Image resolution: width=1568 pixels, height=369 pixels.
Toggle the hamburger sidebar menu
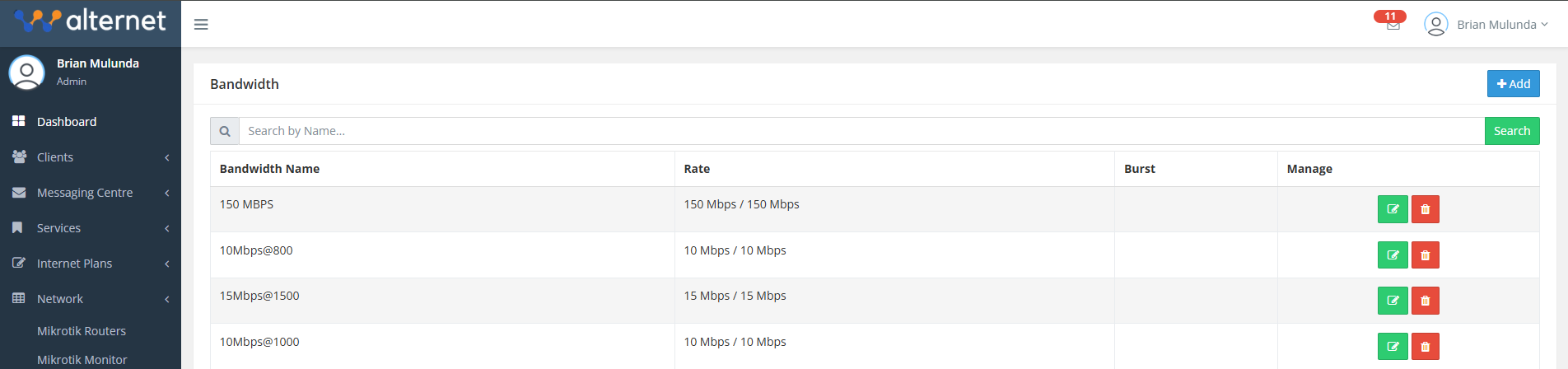(201, 25)
